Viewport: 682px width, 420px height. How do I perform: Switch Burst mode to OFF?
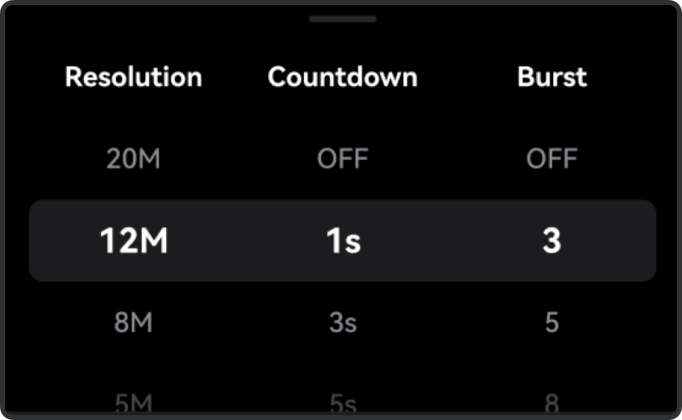click(552, 159)
